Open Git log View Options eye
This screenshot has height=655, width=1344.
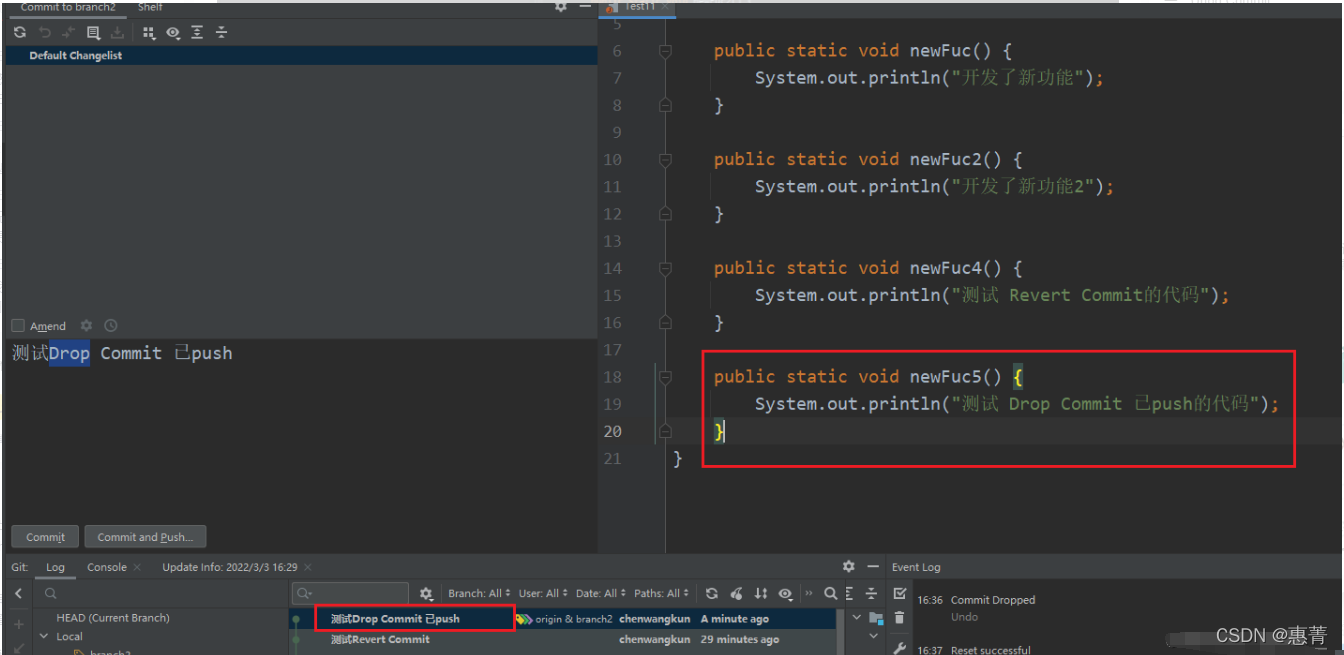click(786, 593)
